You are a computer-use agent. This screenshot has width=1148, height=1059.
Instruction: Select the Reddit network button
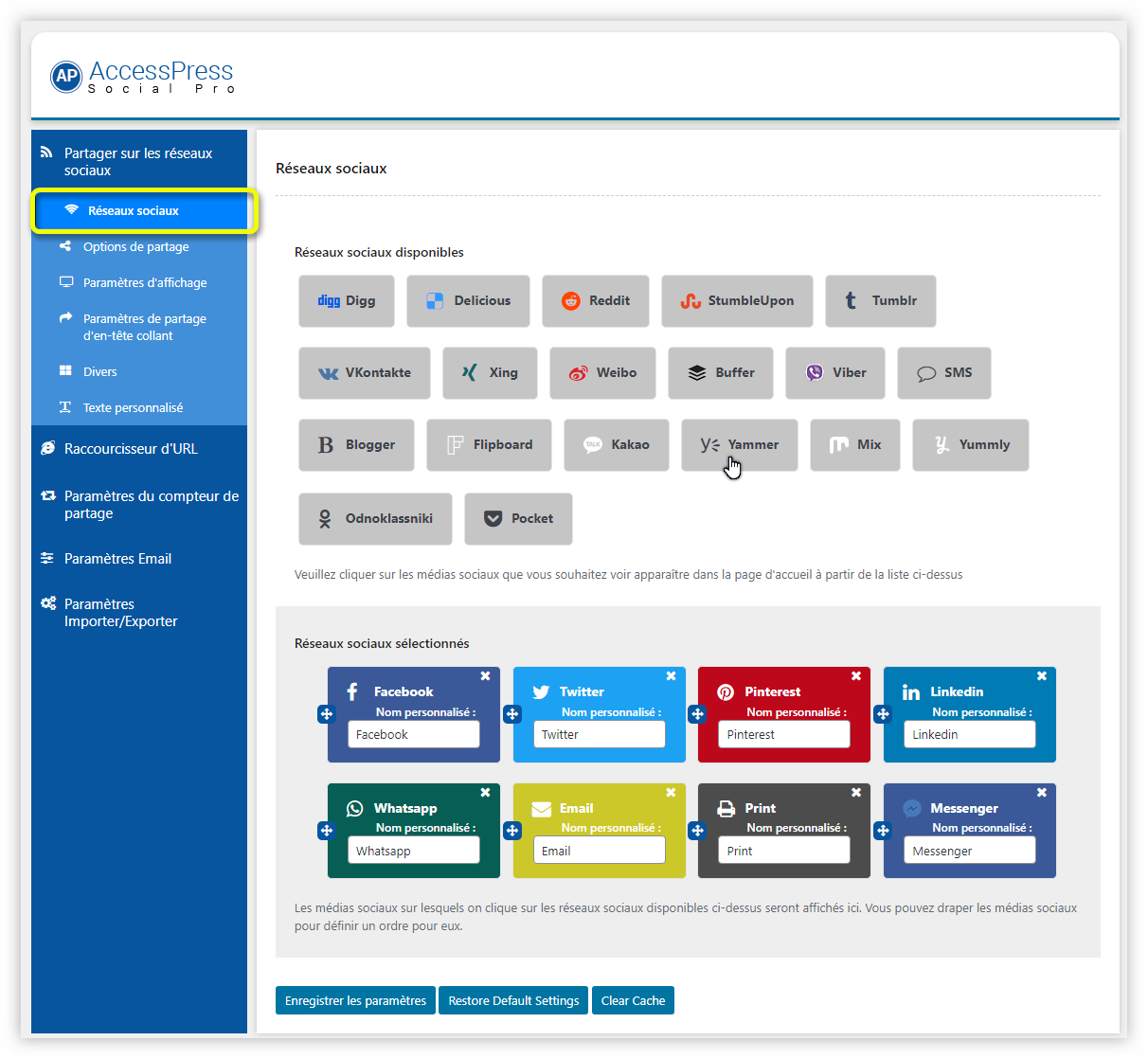(596, 301)
